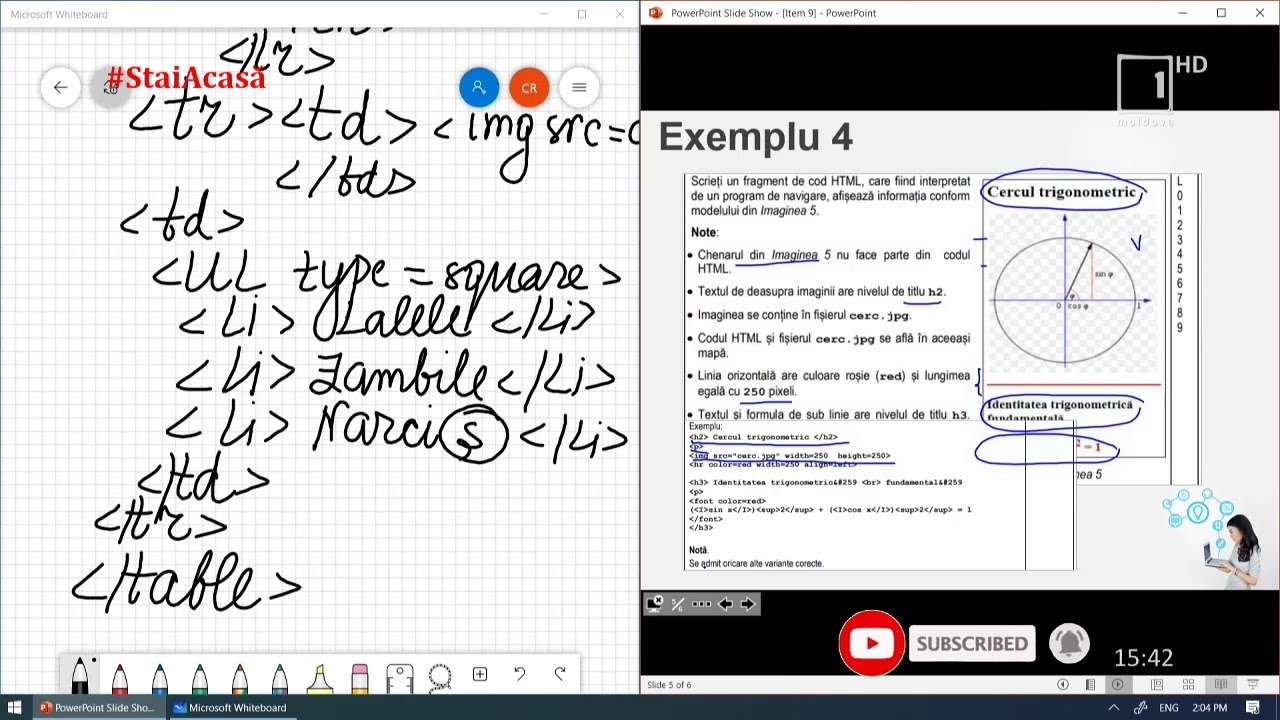Open the Windows Start menu
Viewport: 1280px width, 720px height.
click(x=15, y=708)
